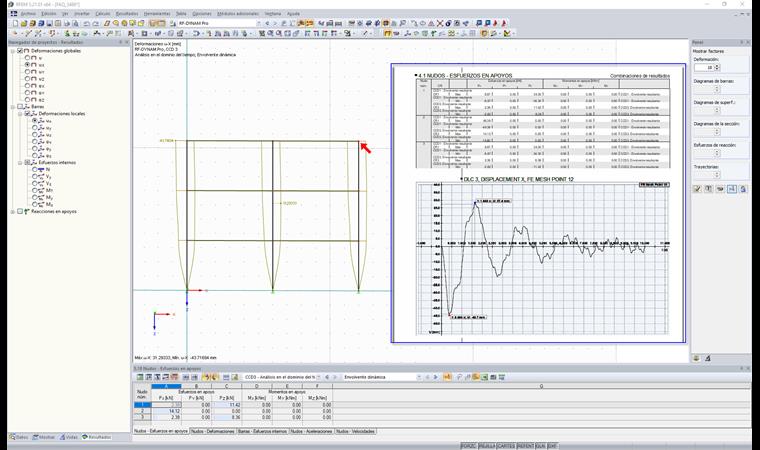
Task: Click the first green-check icon in panel
Action: coord(697,189)
